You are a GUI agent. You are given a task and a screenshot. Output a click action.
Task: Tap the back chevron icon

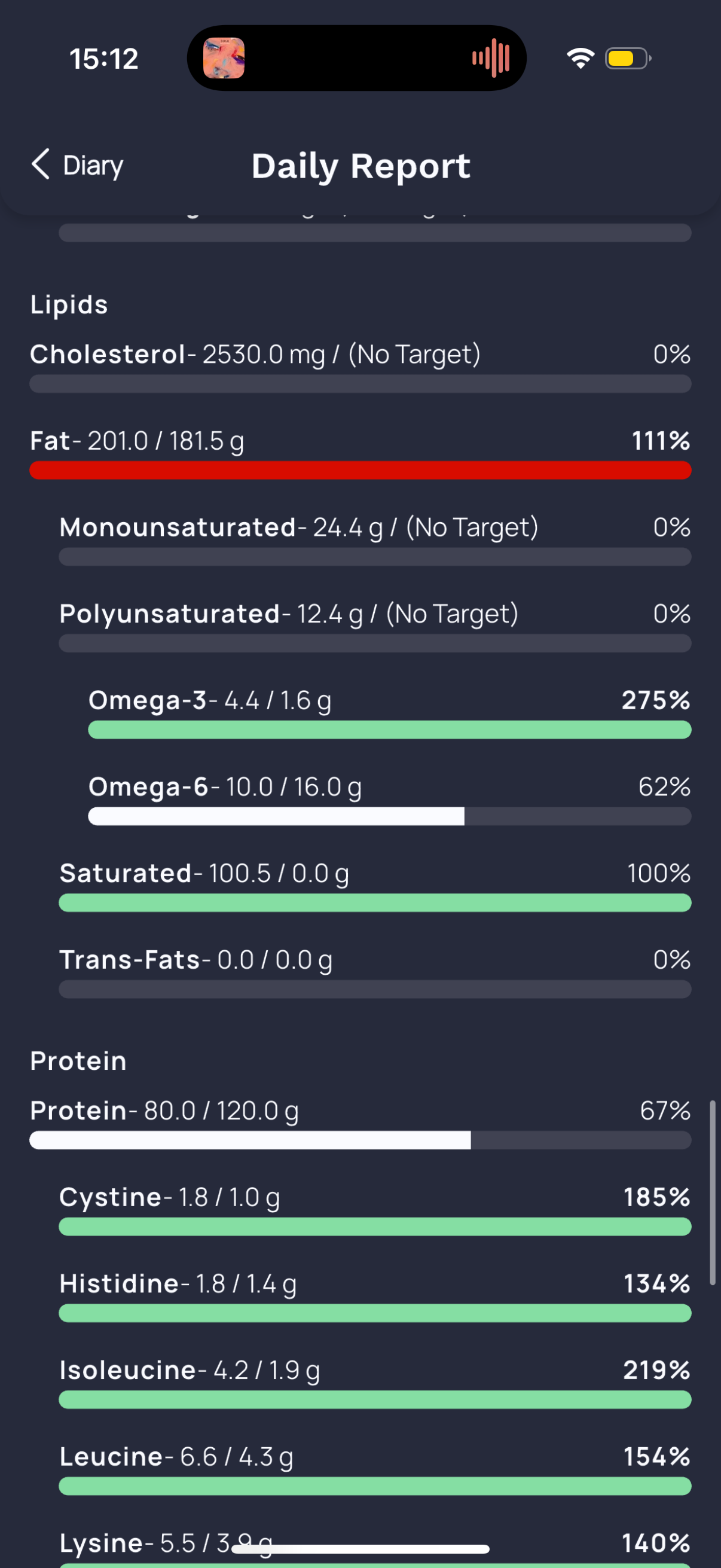tap(40, 164)
